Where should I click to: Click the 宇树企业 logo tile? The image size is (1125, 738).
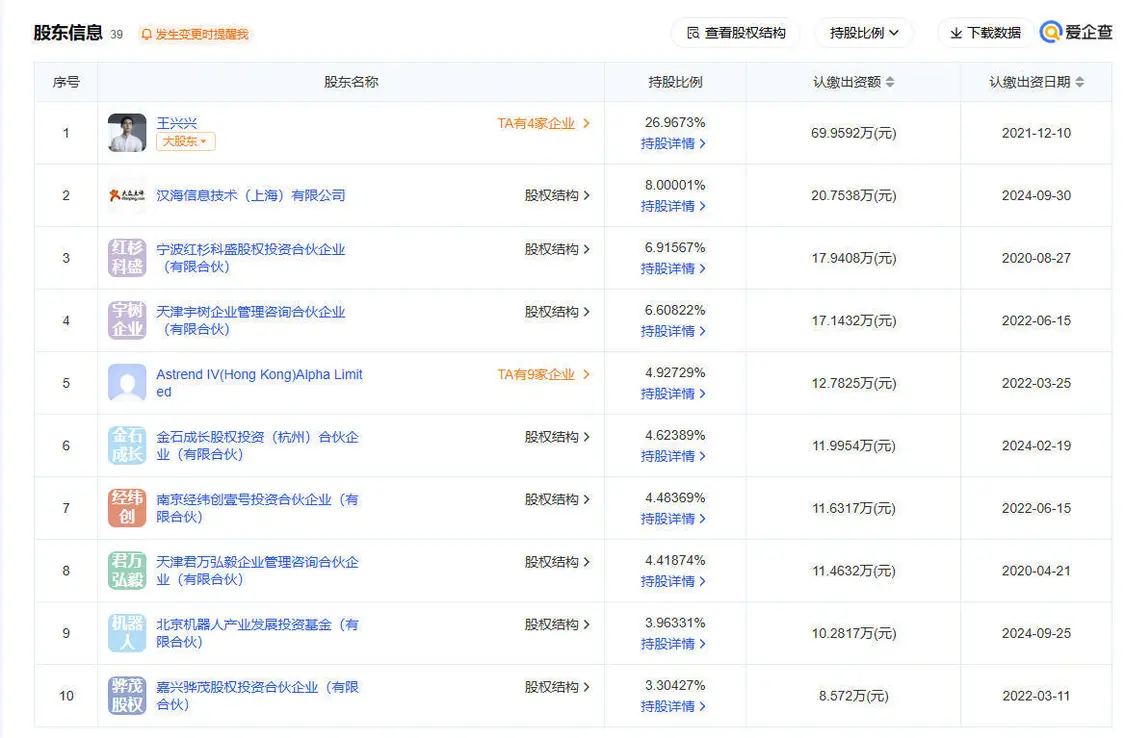[x=127, y=320]
